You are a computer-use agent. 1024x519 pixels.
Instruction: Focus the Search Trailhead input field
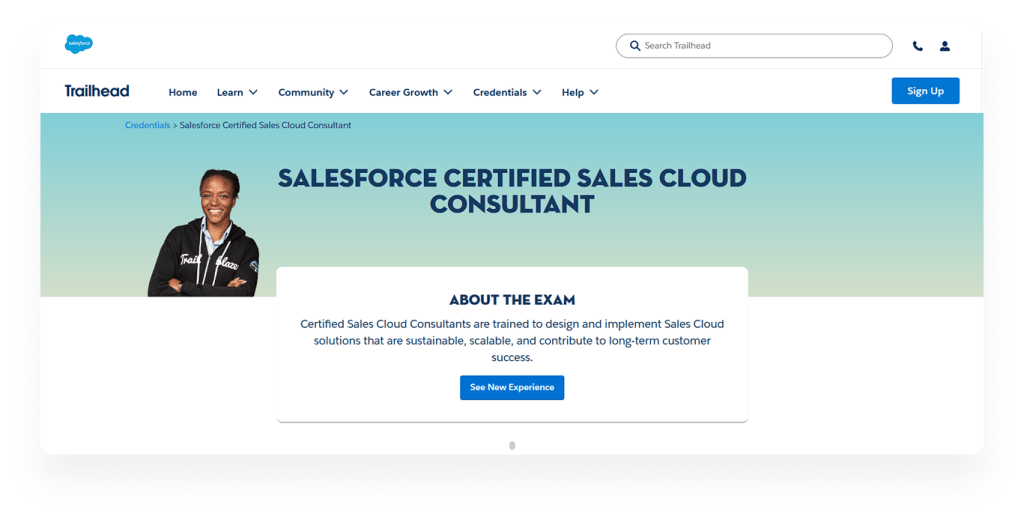point(760,46)
